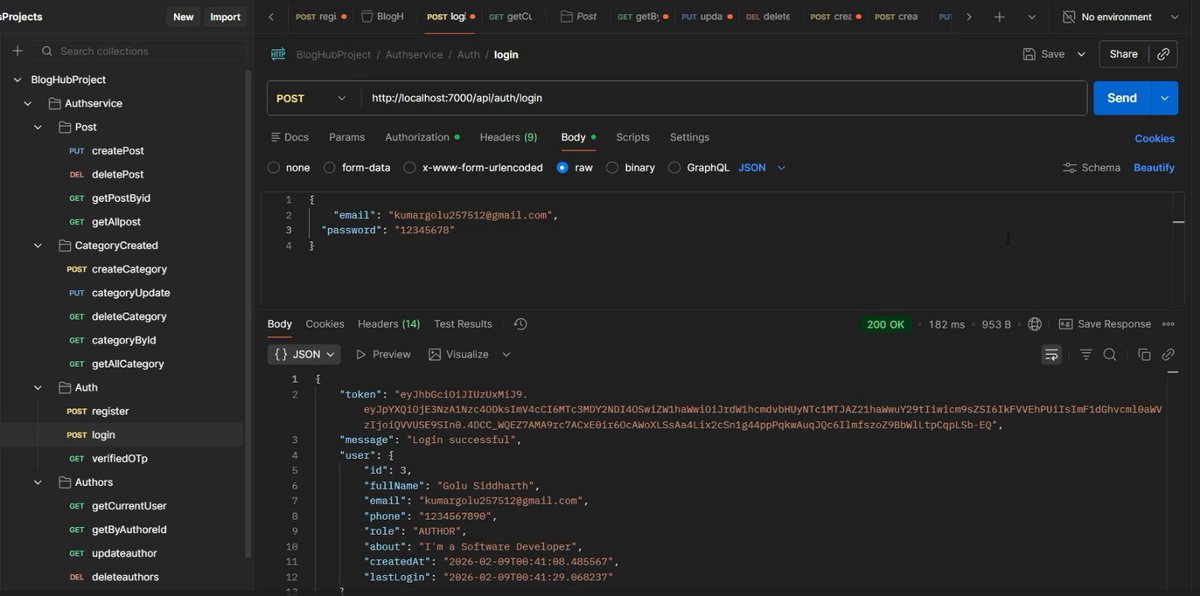Click the request URL input field
The image size is (1200, 596).
[x=724, y=98]
